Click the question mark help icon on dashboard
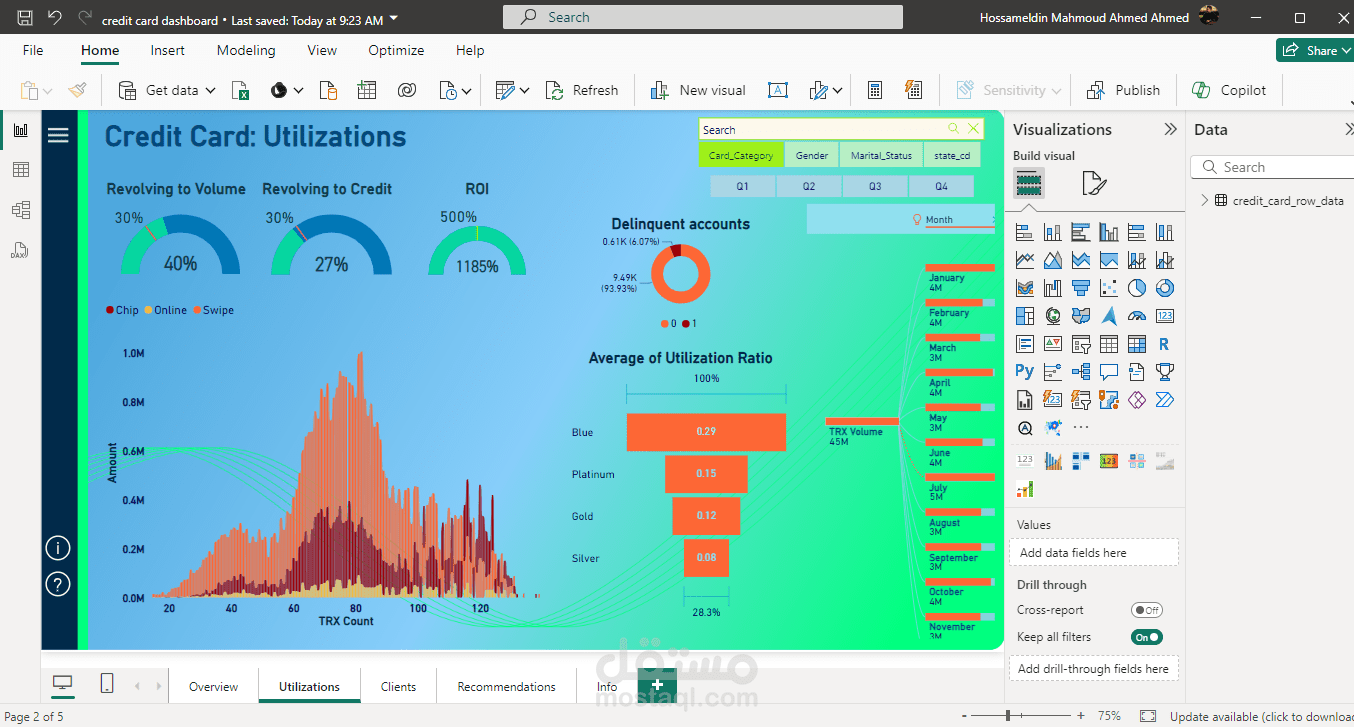1354x727 pixels. 58,584
